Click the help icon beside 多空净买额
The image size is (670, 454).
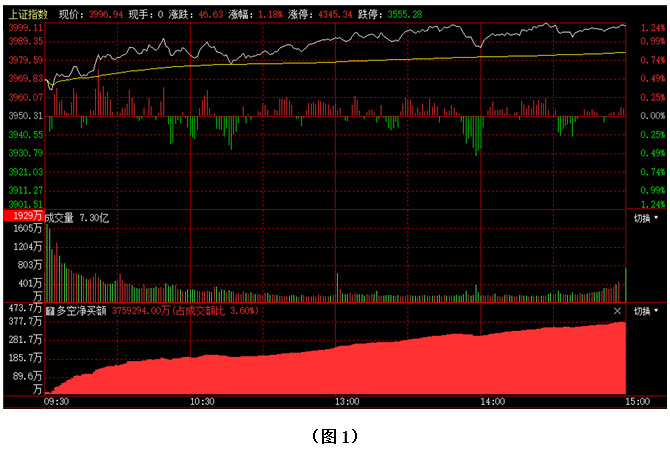tap(50, 311)
